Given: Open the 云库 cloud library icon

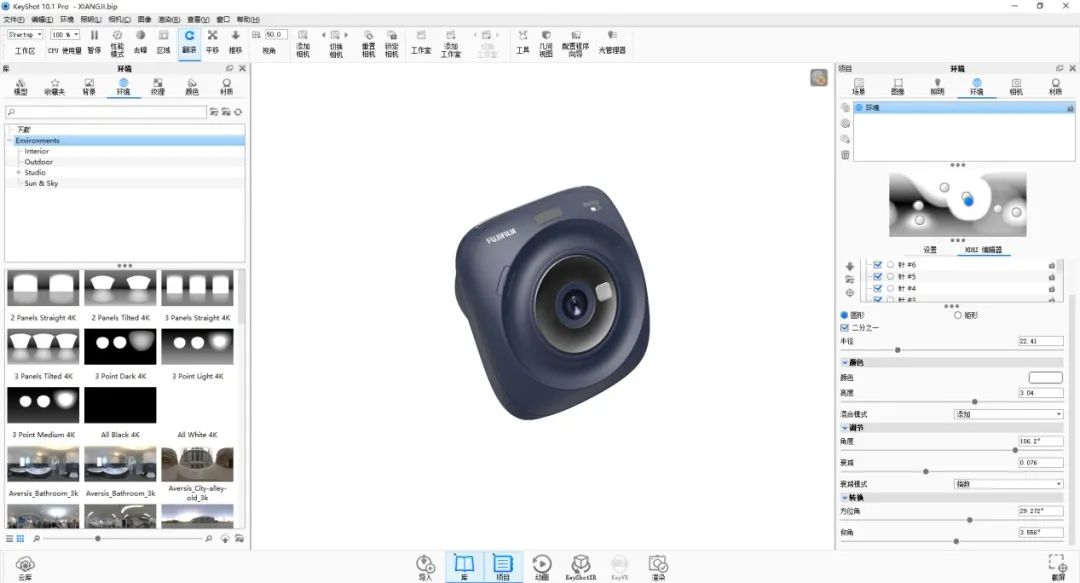Looking at the screenshot, I should point(25,564).
